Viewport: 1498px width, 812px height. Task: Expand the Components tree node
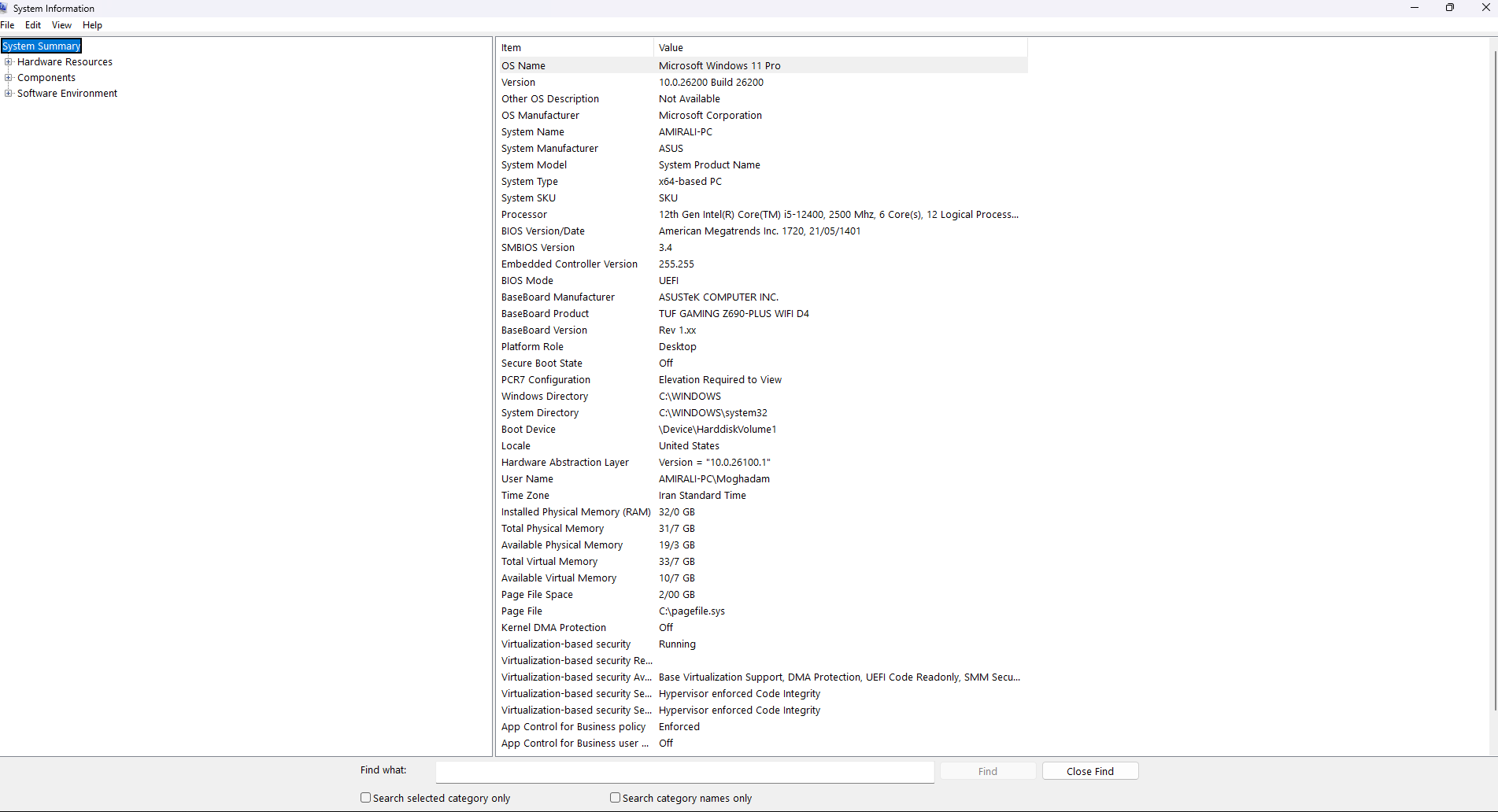point(9,77)
